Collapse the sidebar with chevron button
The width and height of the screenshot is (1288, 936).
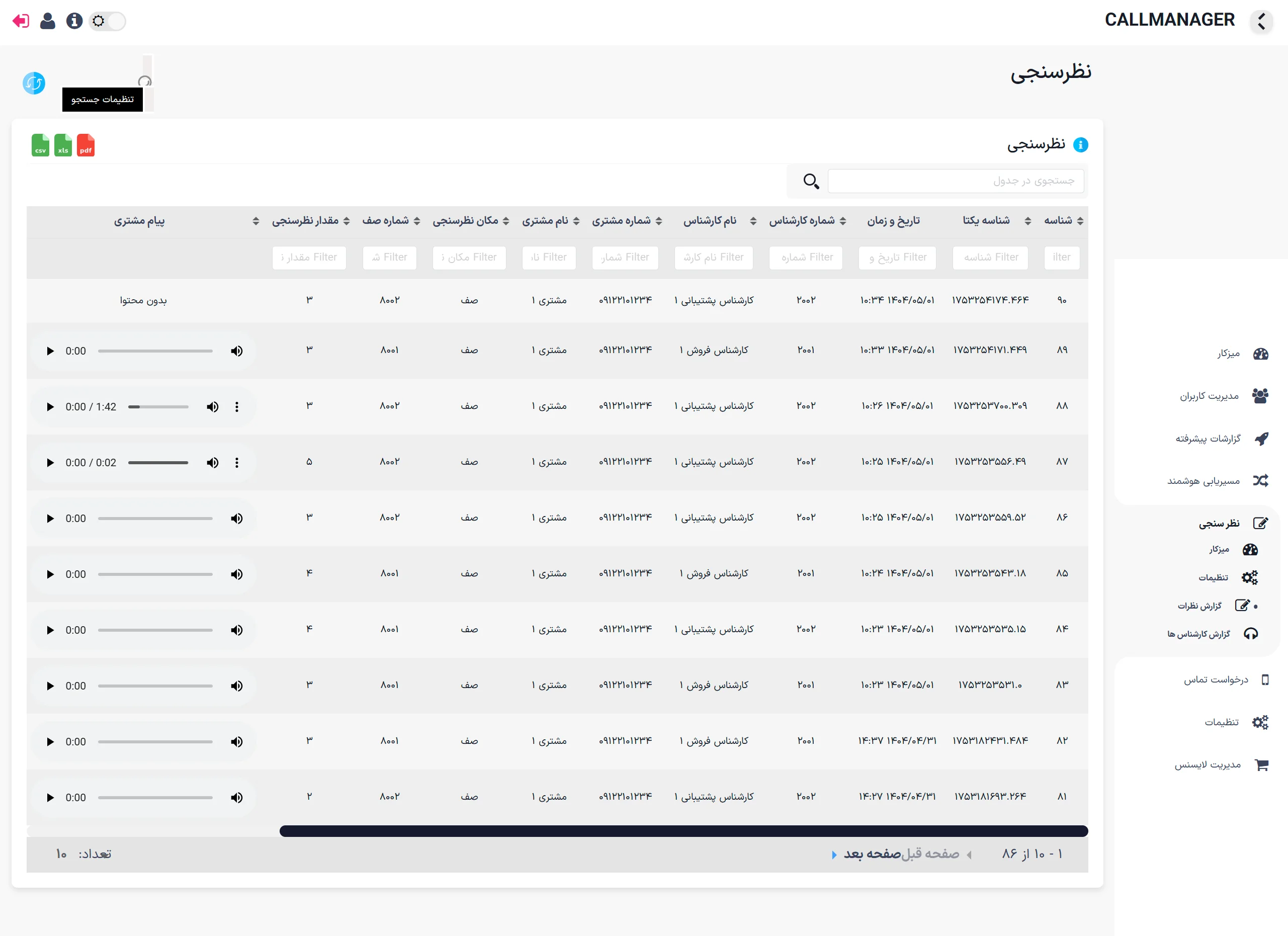[1261, 21]
